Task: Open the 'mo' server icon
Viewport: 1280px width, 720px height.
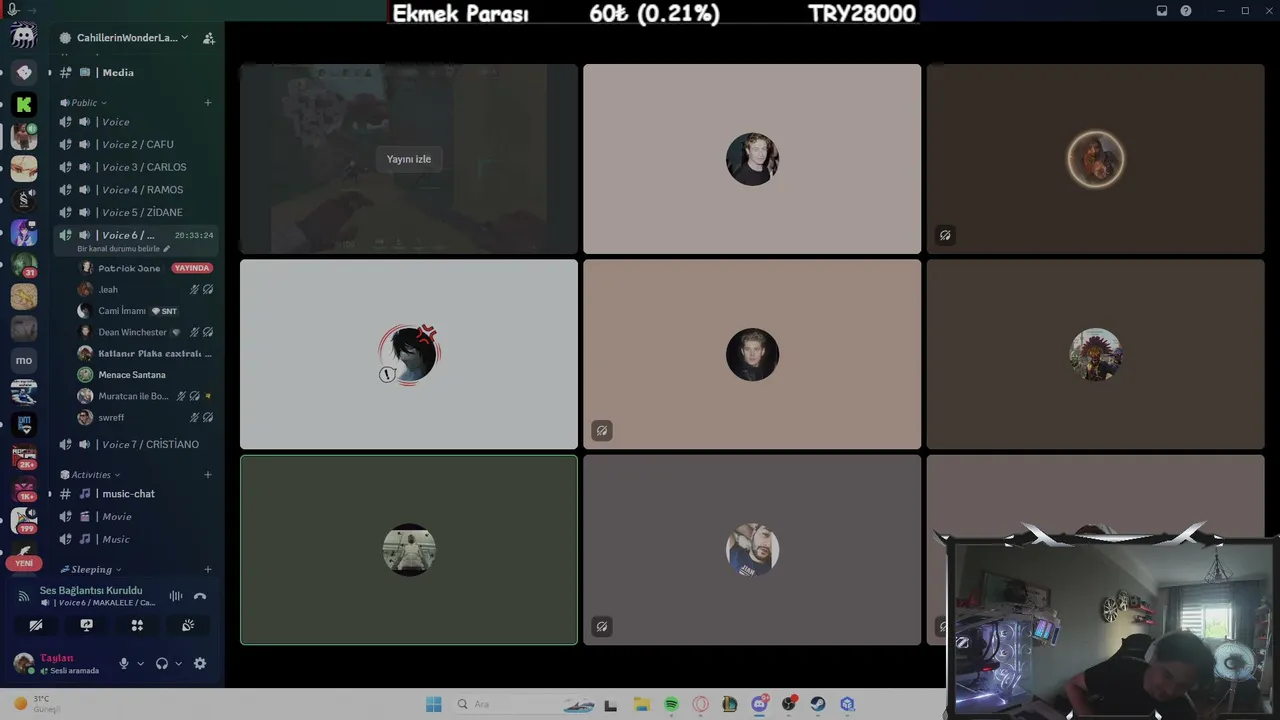Action: click(24, 360)
